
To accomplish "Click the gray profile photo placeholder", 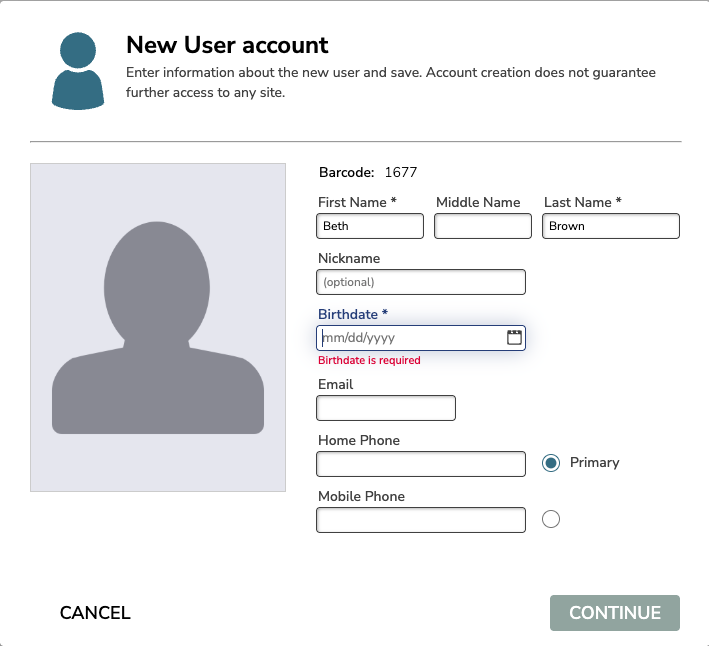I will pyautogui.click(x=158, y=327).
